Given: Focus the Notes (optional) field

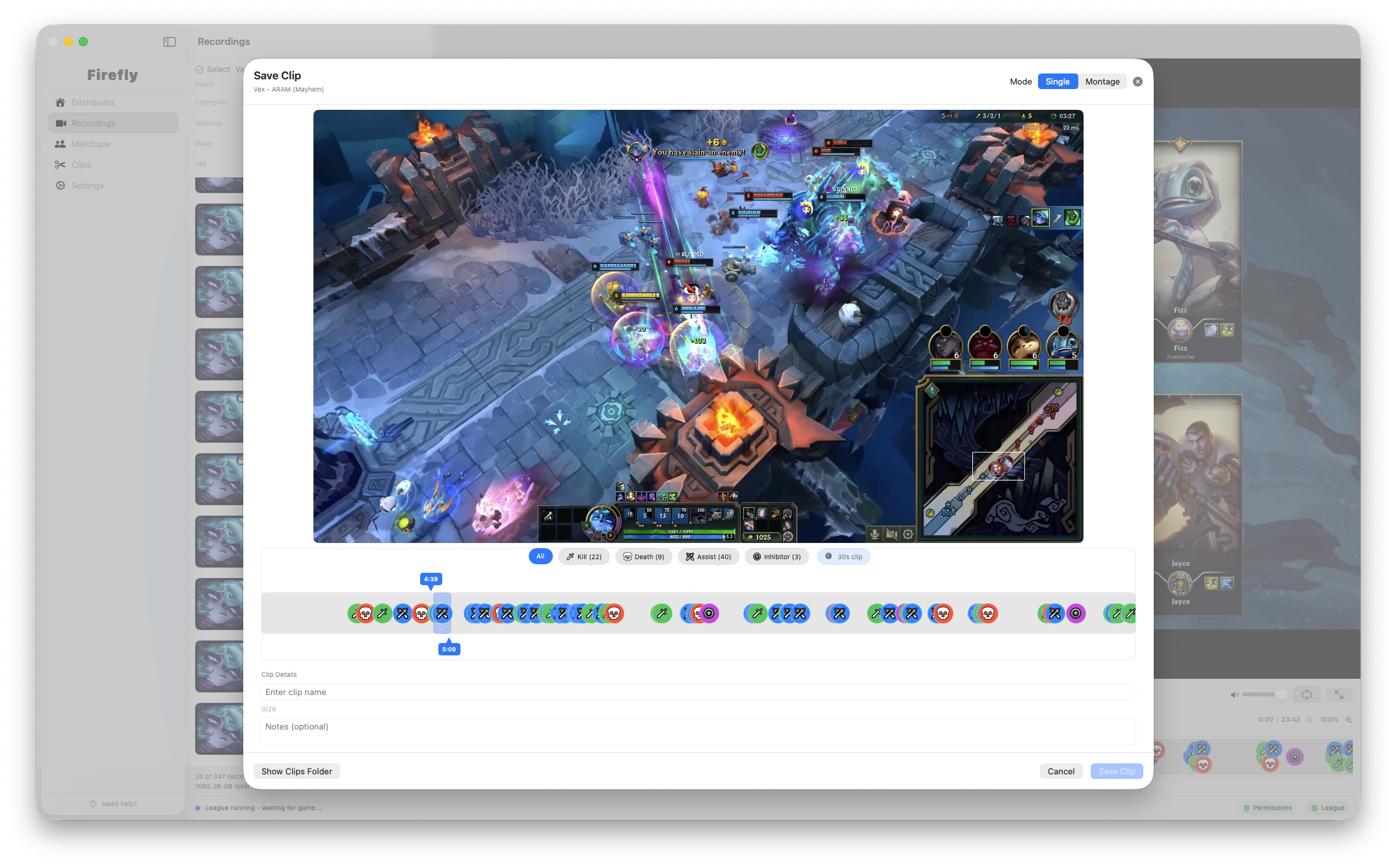Looking at the screenshot, I should tap(698, 731).
